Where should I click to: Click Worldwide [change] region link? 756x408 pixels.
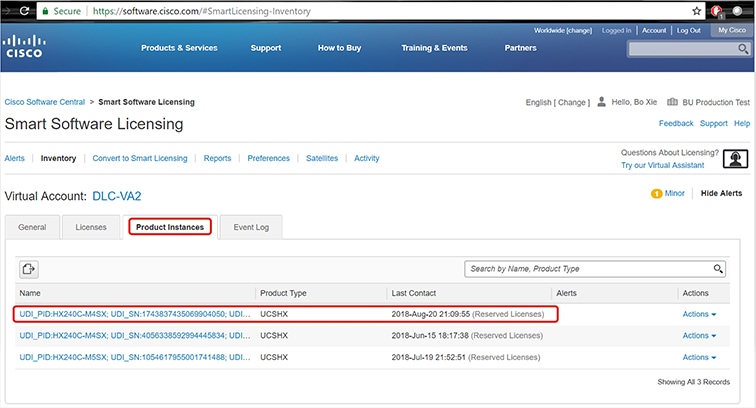[x=563, y=30]
